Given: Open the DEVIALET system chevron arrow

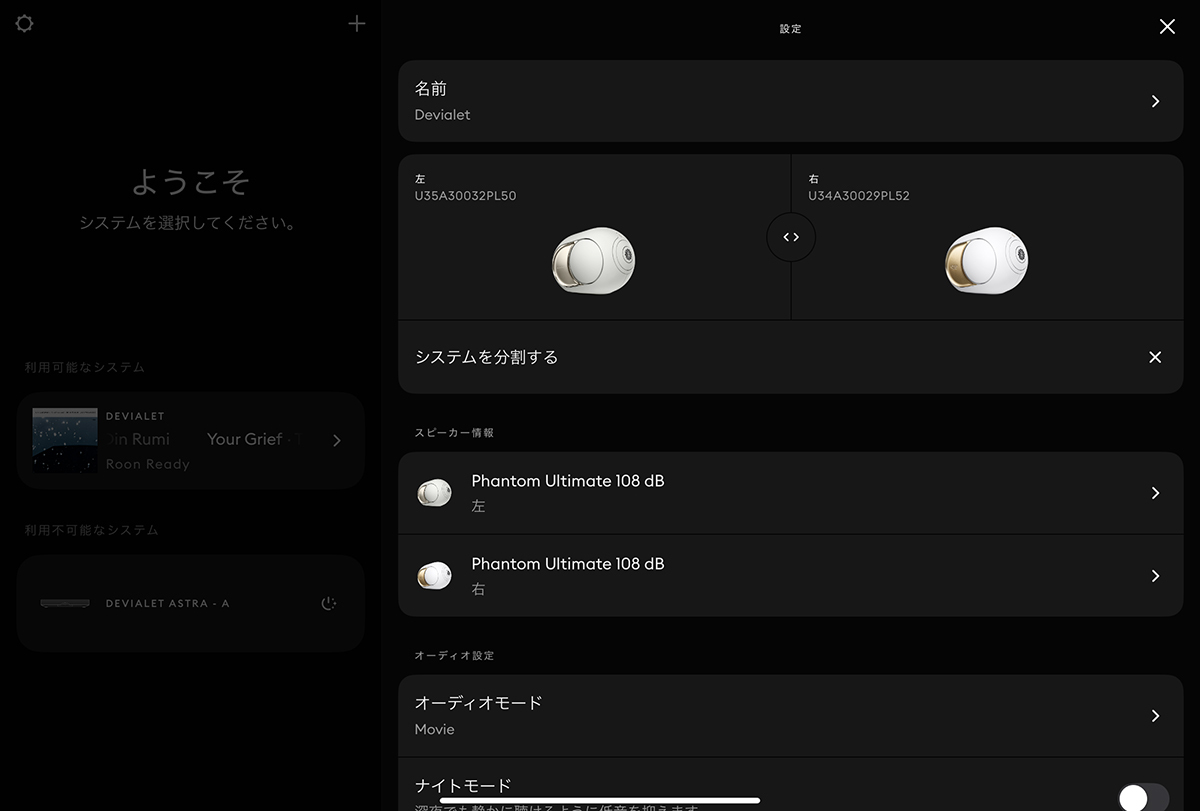Looking at the screenshot, I should tap(337, 440).
